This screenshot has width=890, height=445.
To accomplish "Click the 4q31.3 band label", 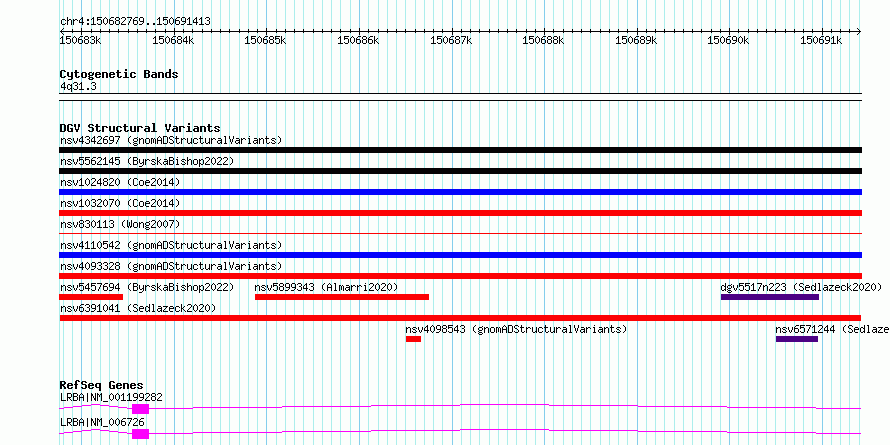I will click(78, 86).
